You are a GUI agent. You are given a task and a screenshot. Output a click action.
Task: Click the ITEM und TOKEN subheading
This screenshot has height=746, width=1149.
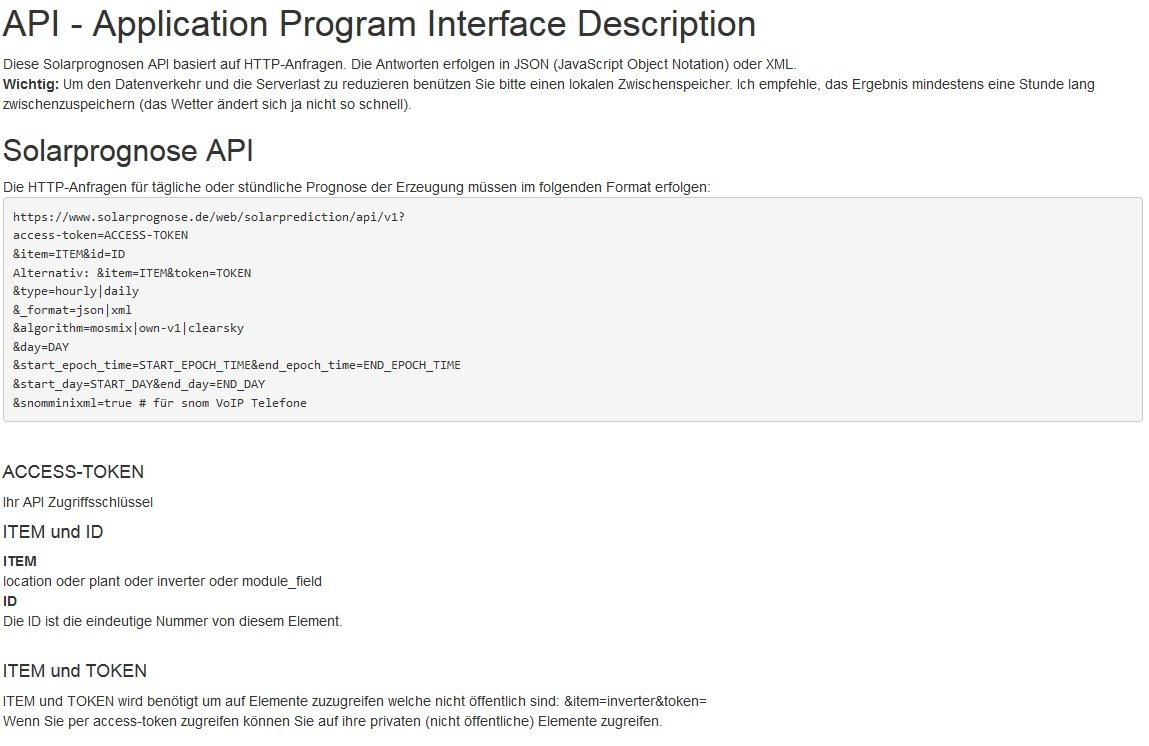pos(75,671)
